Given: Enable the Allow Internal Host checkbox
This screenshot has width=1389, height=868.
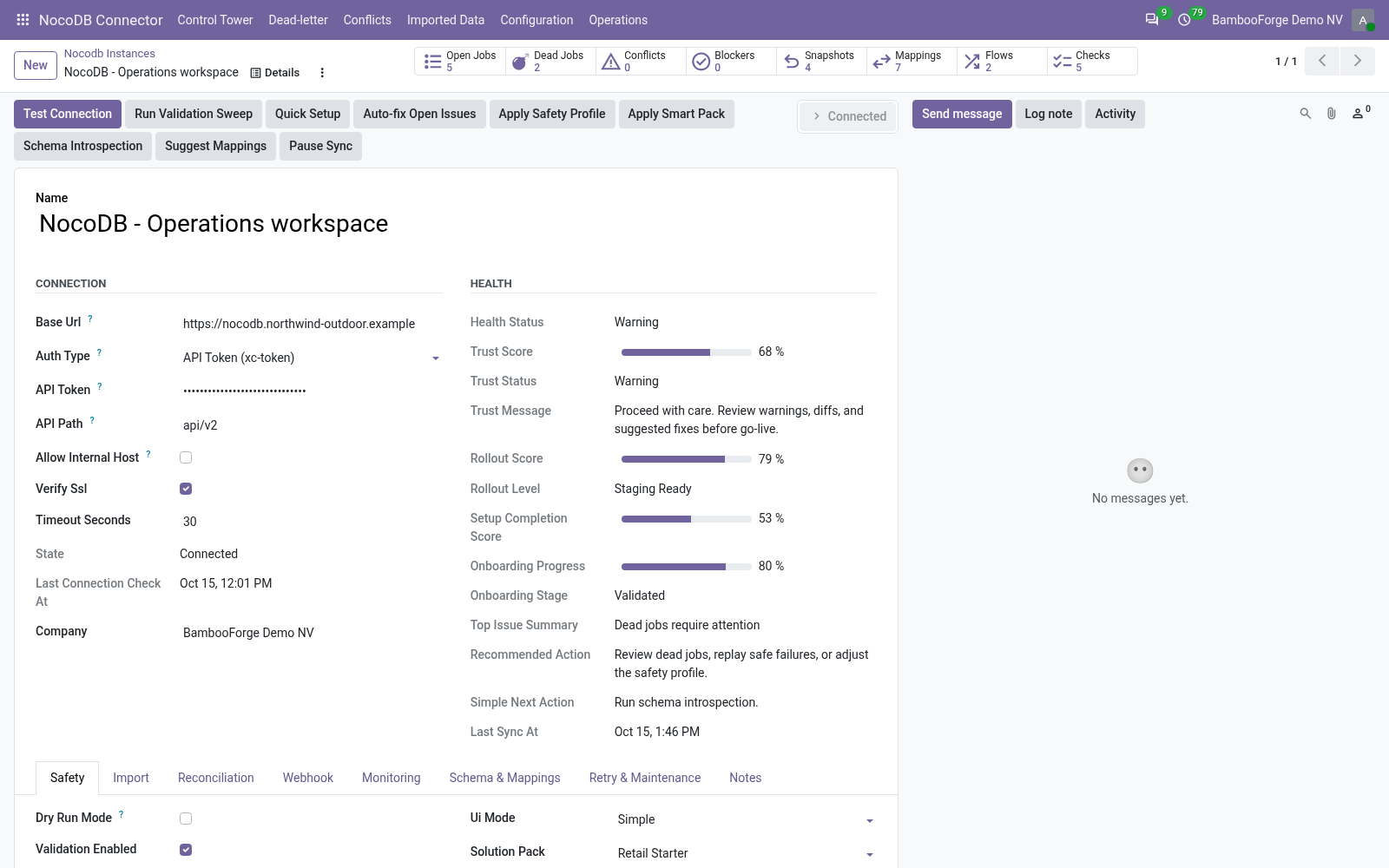Looking at the screenshot, I should [186, 457].
